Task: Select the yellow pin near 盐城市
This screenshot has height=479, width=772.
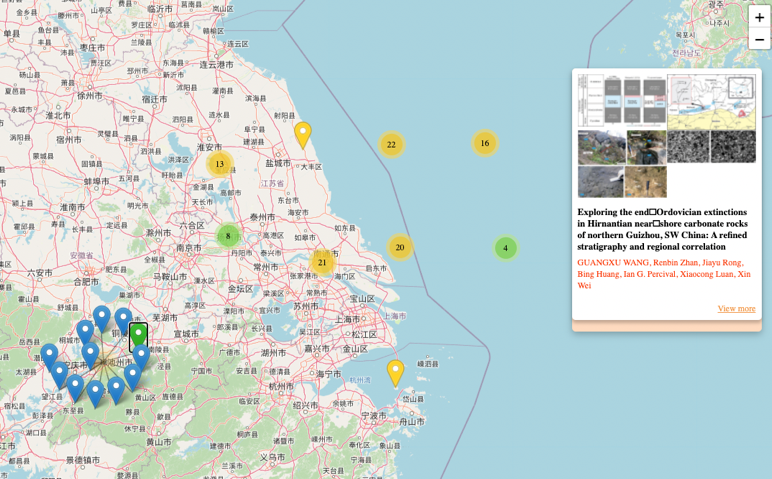Action: coord(302,134)
